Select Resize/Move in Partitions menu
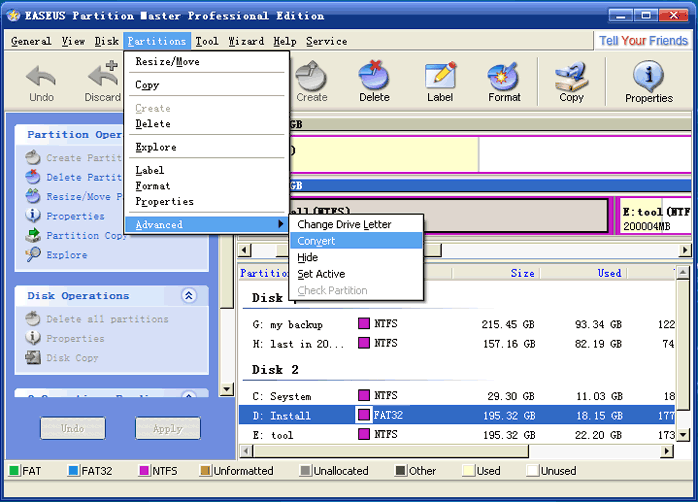This screenshot has width=698, height=502. tap(207, 61)
